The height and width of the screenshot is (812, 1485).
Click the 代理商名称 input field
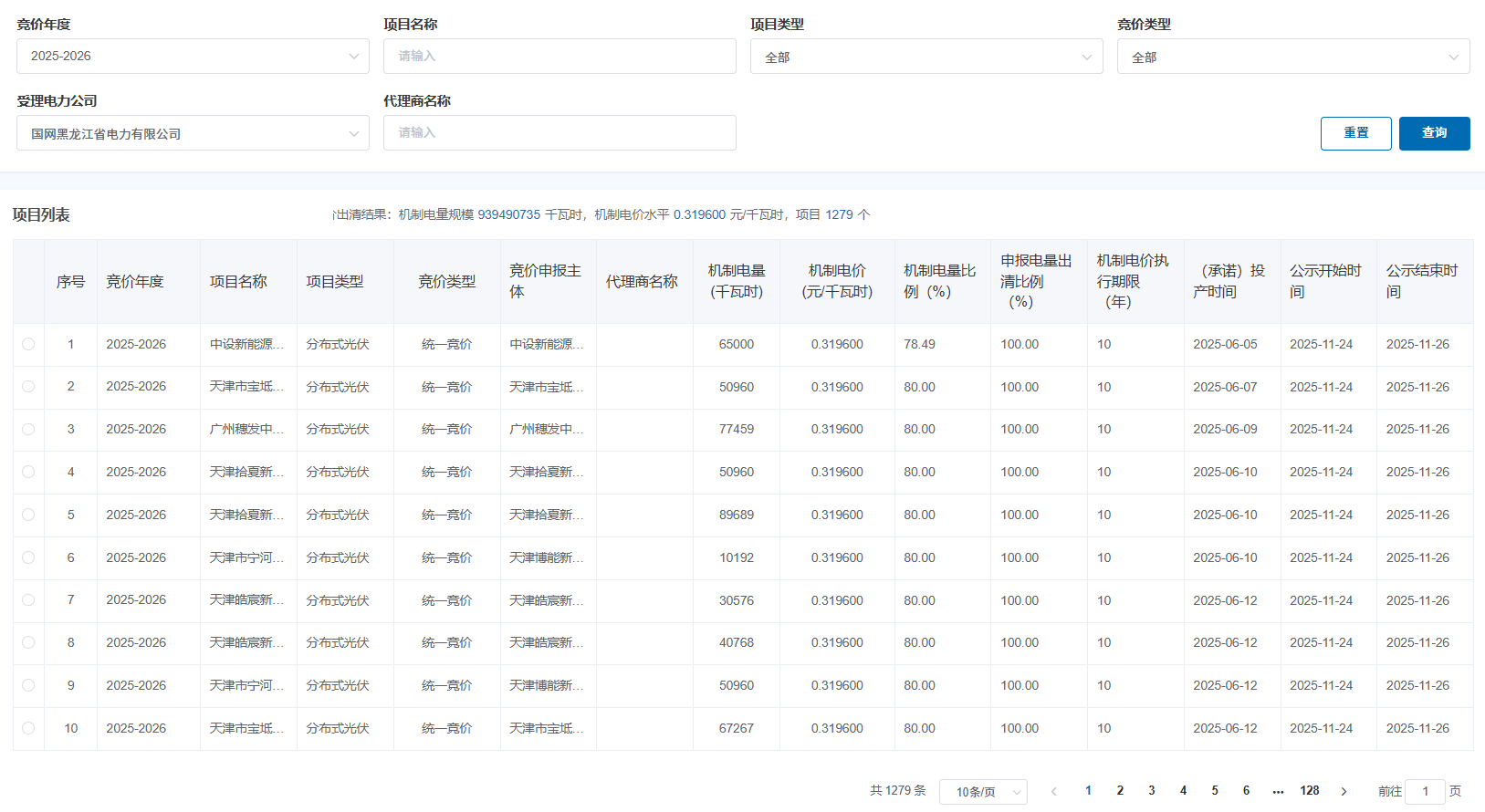pyautogui.click(x=559, y=133)
